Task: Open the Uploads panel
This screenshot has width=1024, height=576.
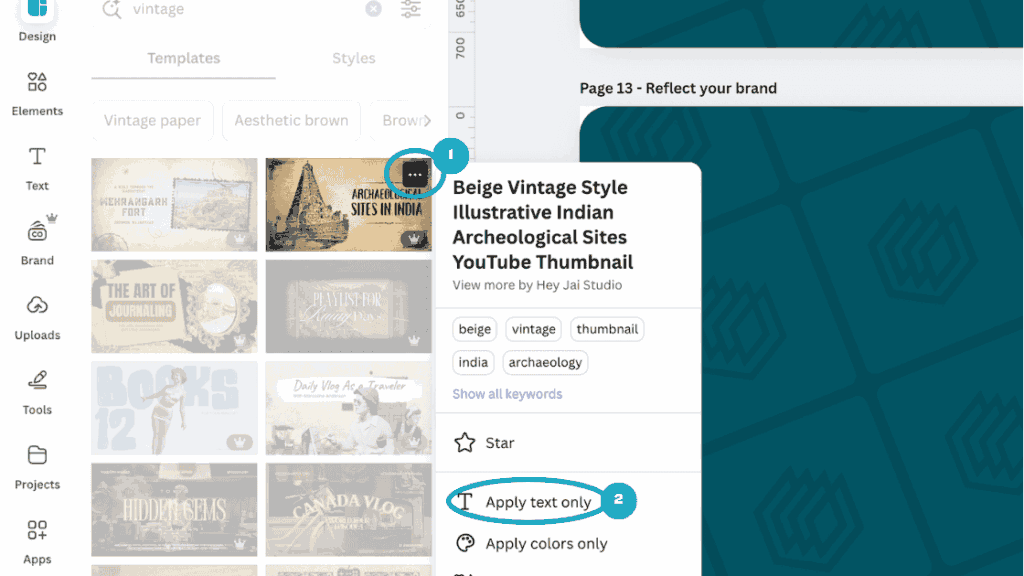Action: tap(37, 317)
